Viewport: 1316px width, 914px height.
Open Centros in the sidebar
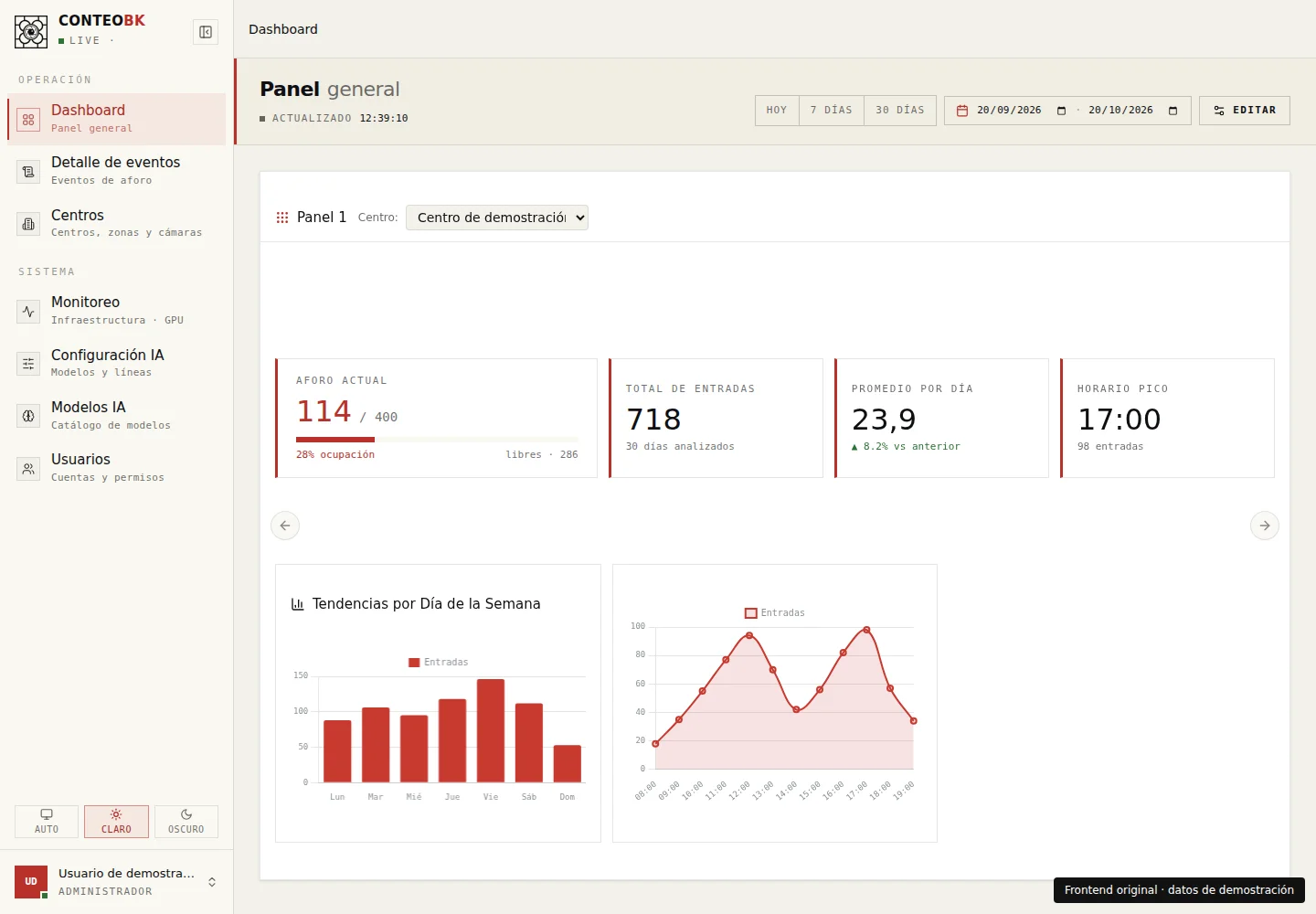(x=116, y=224)
